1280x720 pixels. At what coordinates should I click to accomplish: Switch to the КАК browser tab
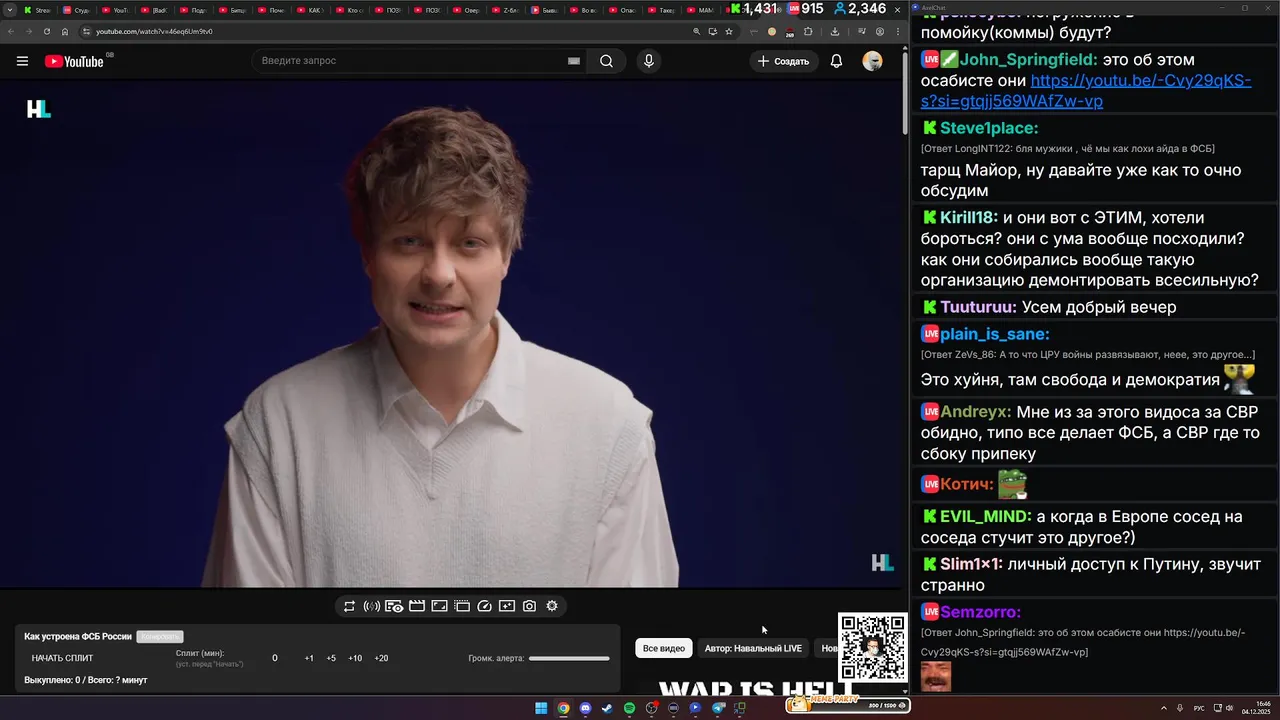[x=310, y=10]
